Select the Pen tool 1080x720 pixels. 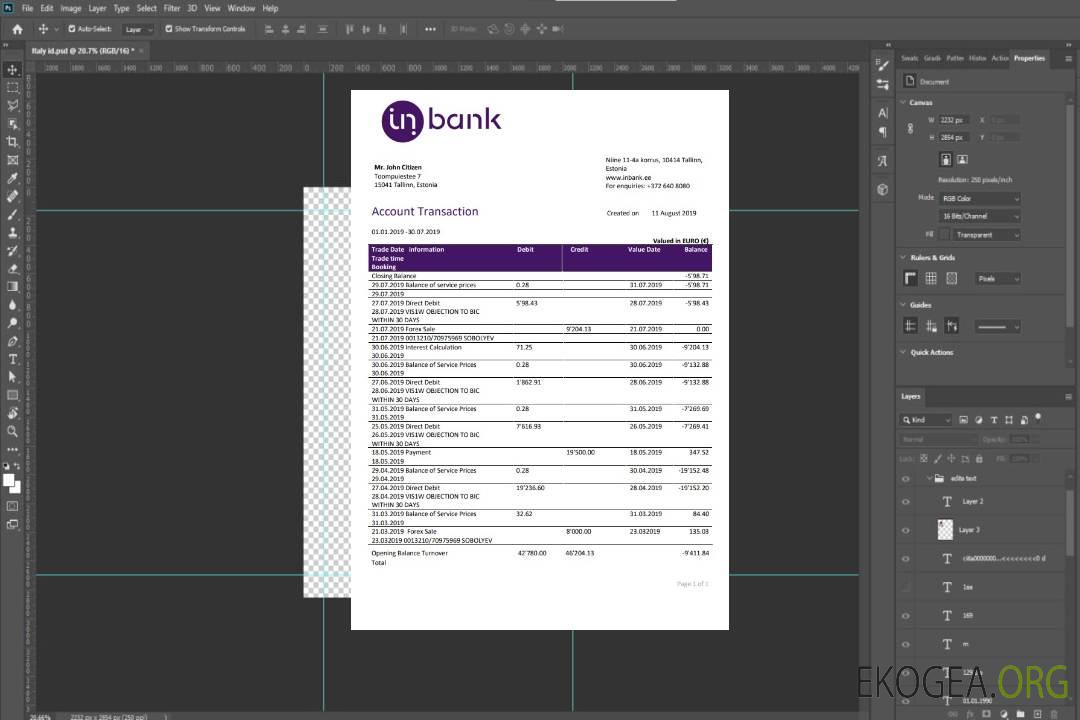12,341
